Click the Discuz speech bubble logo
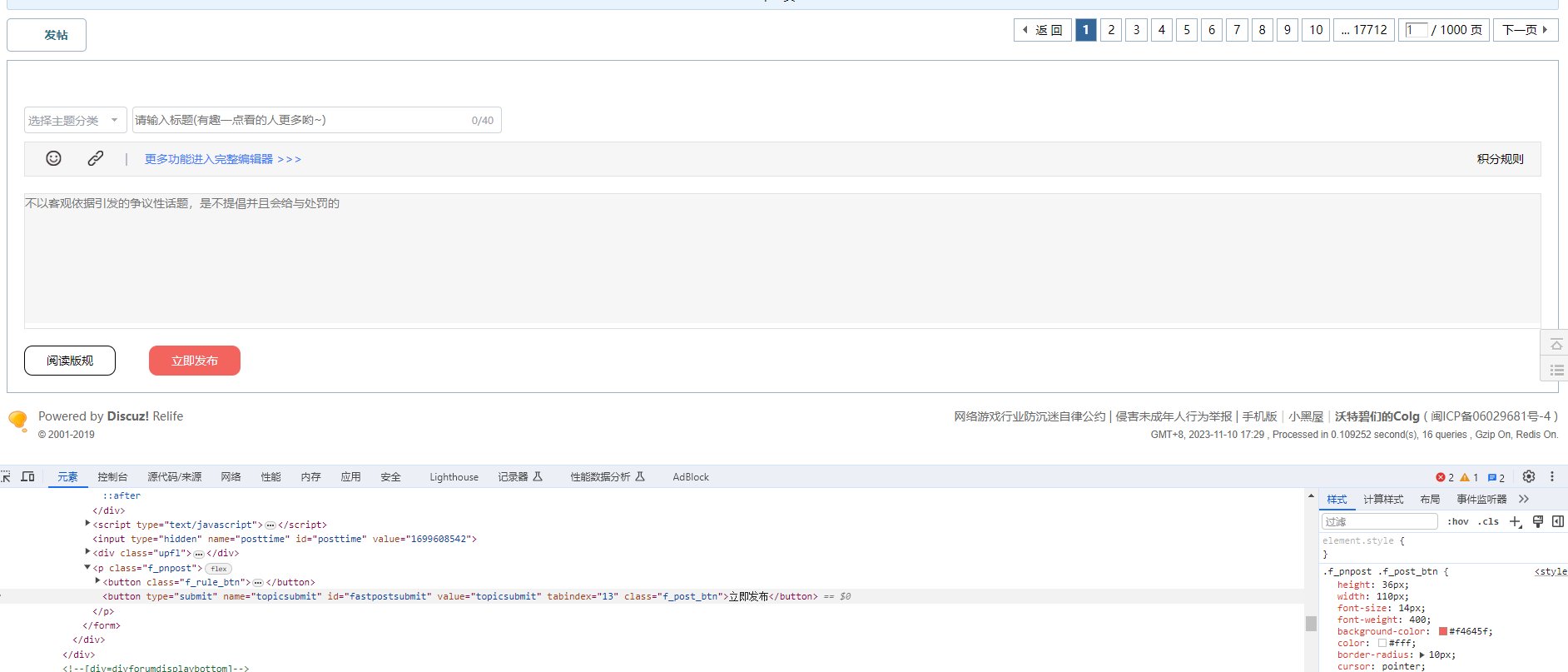The height and width of the screenshot is (672, 1568). pyautogui.click(x=17, y=421)
